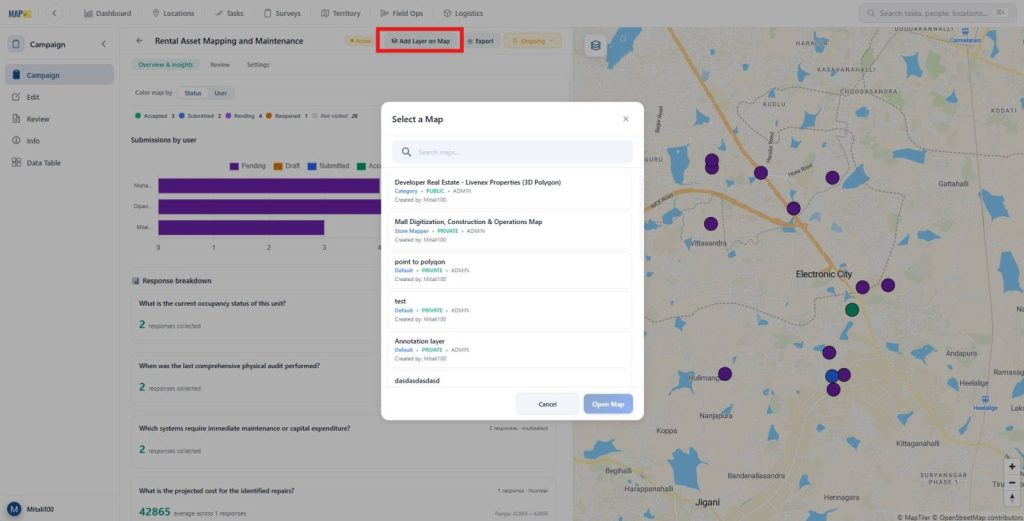Click the blue marker on the map
The height and width of the screenshot is (521, 1024).
coord(831,376)
